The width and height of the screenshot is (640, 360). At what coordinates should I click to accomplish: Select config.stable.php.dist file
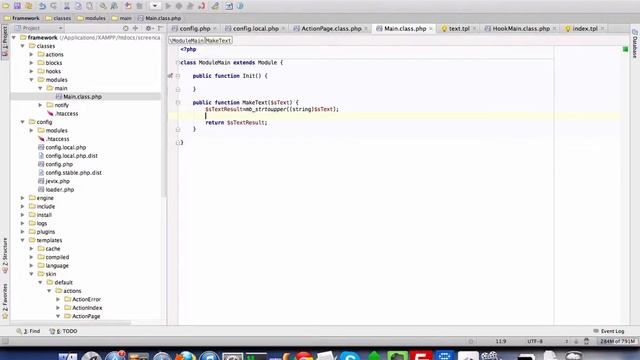pyautogui.click(x=73, y=173)
